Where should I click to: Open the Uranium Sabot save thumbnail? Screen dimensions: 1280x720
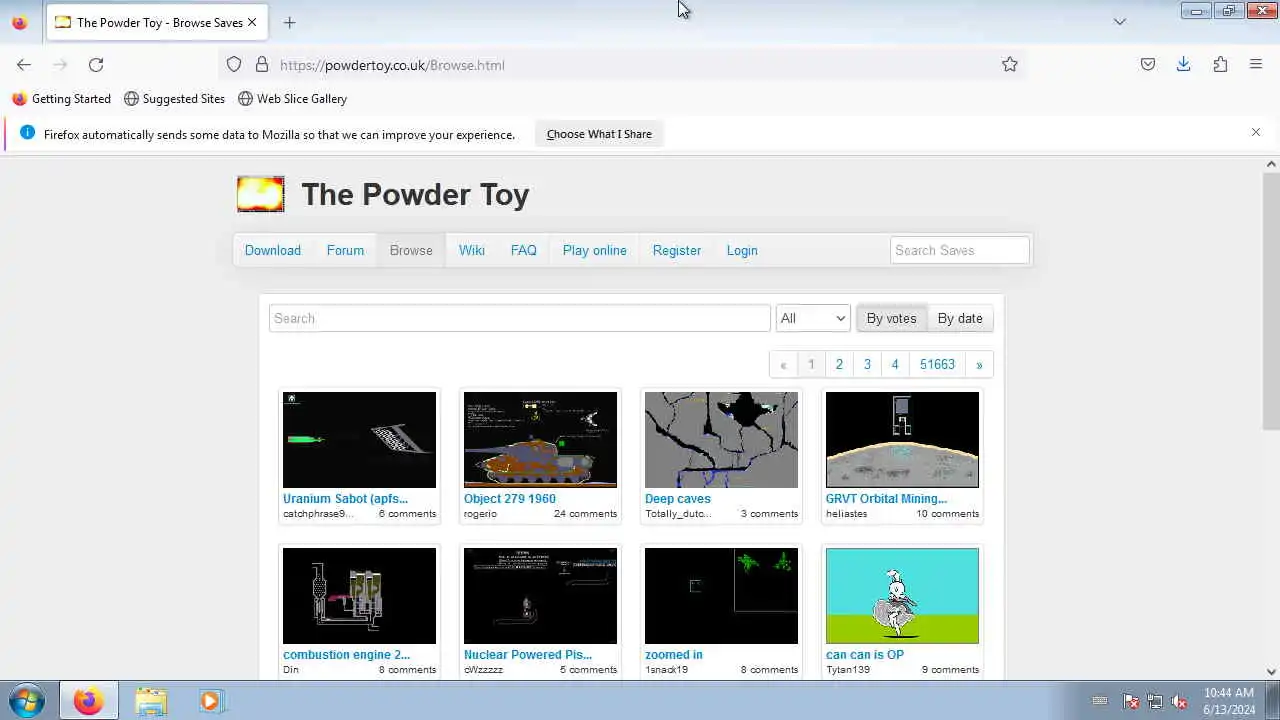point(359,440)
